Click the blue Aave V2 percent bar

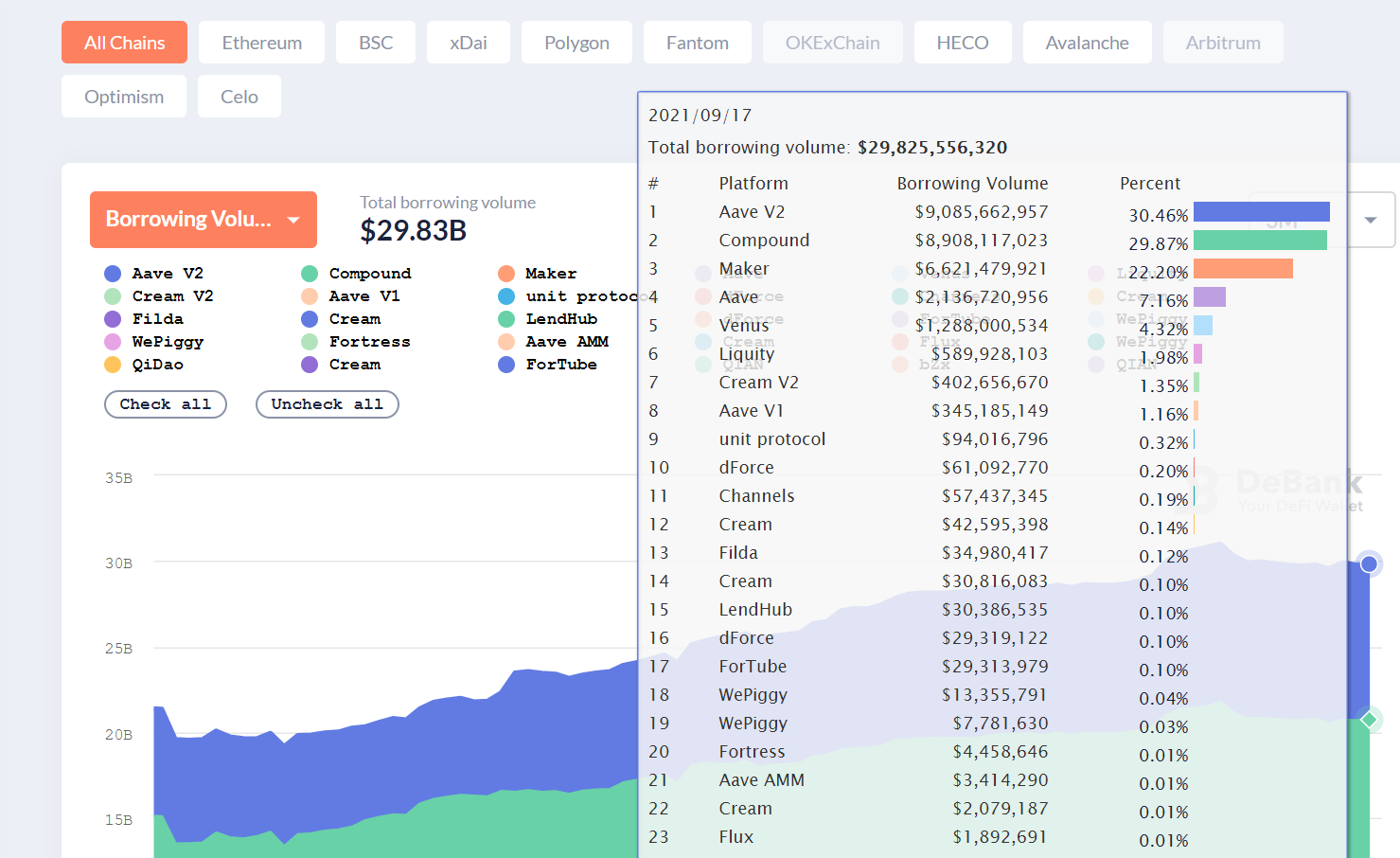[1262, 211]
